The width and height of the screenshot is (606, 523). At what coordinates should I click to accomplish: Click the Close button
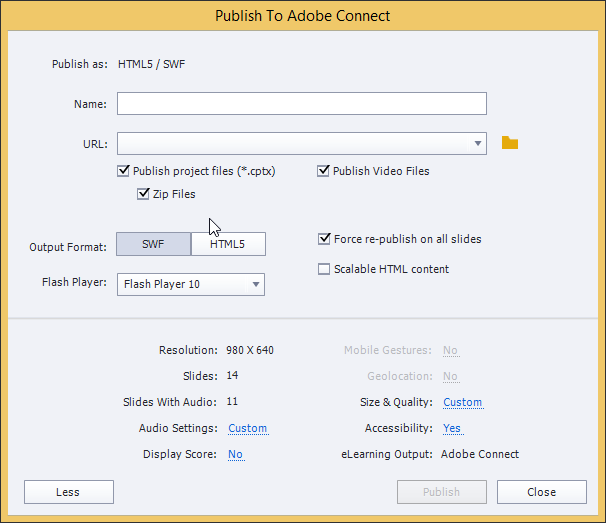point(542,492)
